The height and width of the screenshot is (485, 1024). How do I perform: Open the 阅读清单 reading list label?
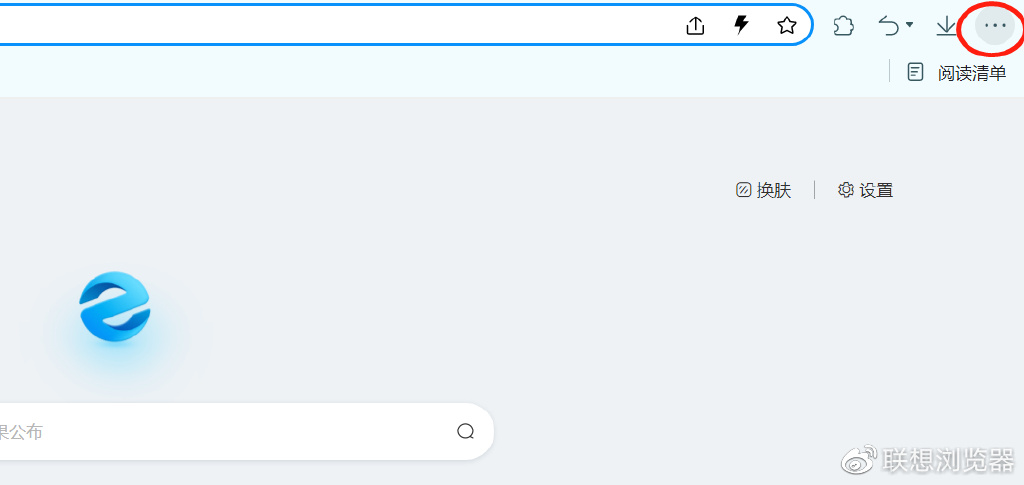972,72
